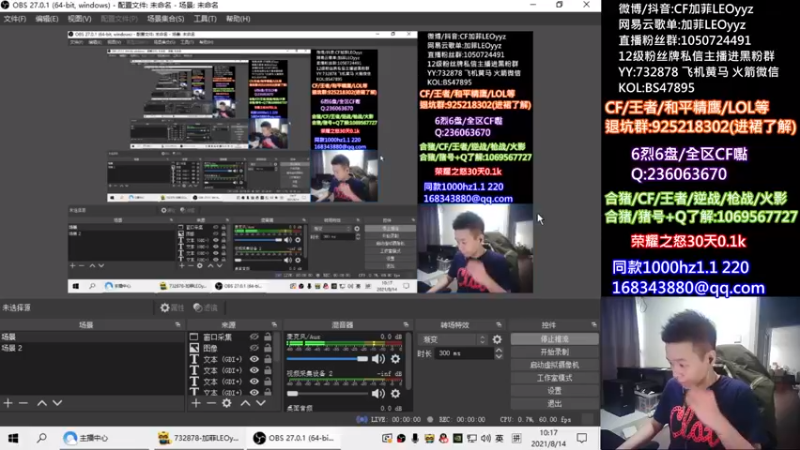Click the 10:17 taskbar clock

548,433
